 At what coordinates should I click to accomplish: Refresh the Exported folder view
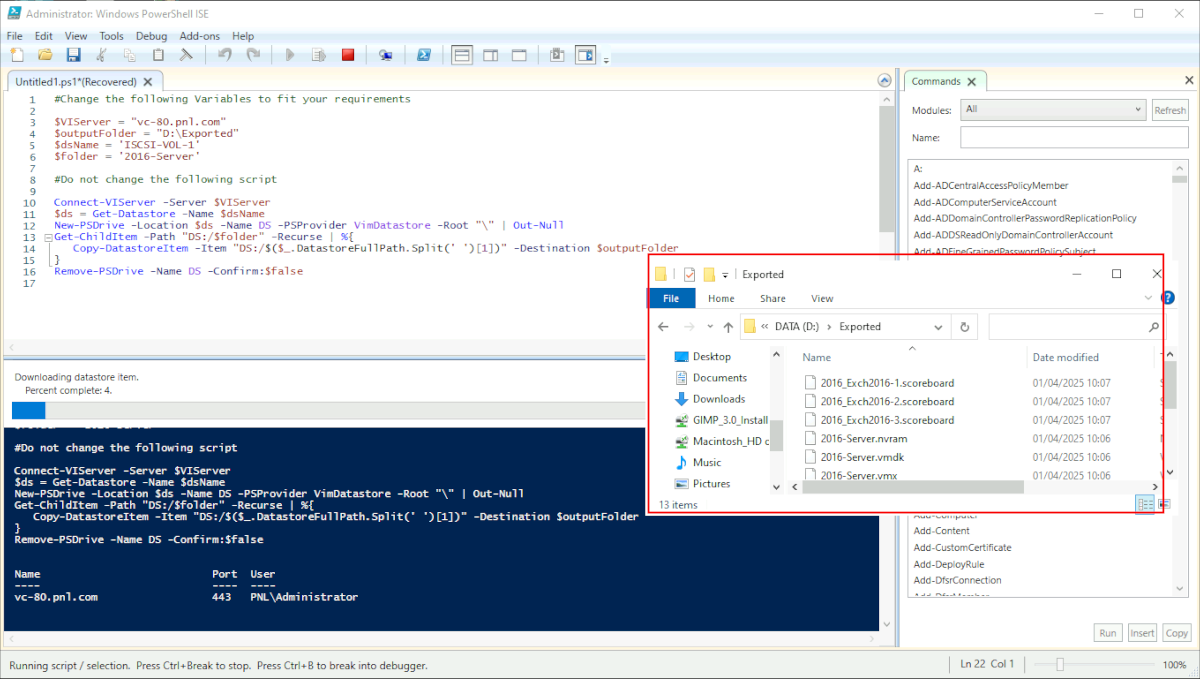pos(965,327)
